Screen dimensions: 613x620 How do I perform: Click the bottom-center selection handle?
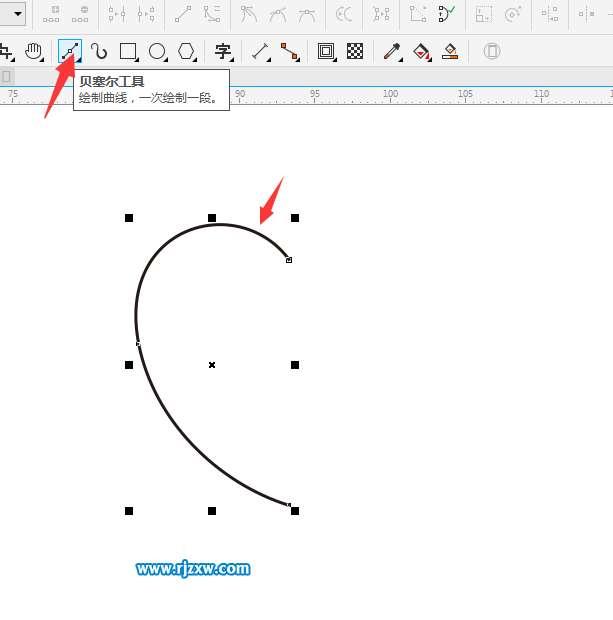(212, 511)
